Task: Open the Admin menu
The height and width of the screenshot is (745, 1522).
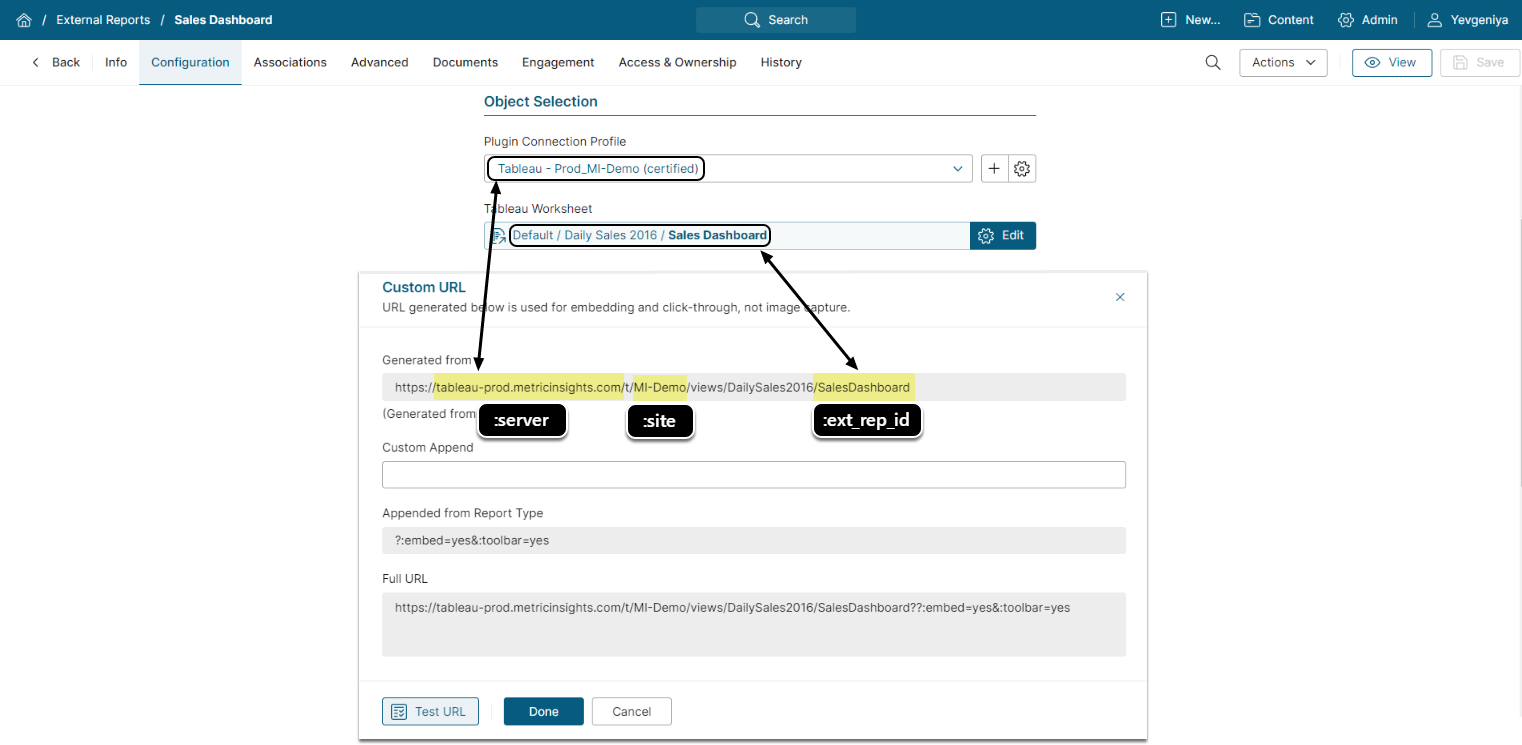Action: click(1368, 20)
